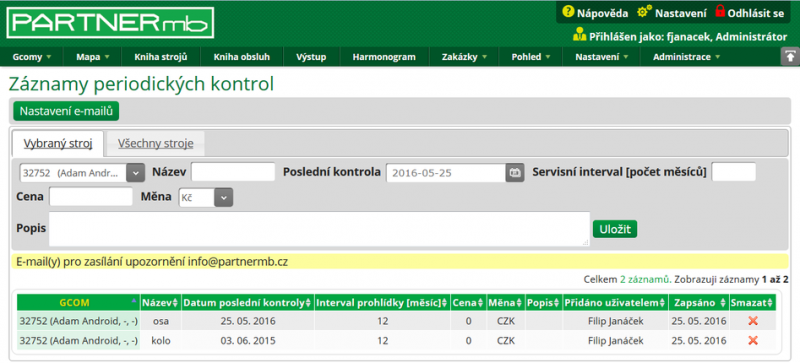
Task: Open Harmonogram menu item
Action: click(x=384, y=57)
